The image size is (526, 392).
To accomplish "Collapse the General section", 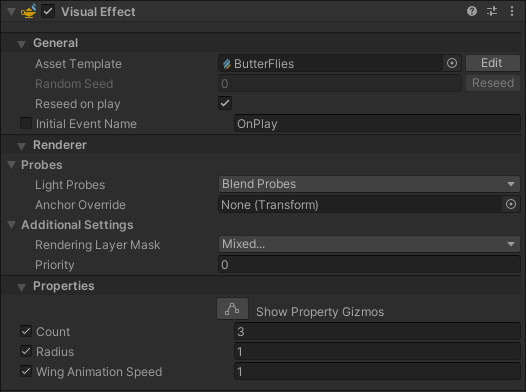I will (21, 44).
